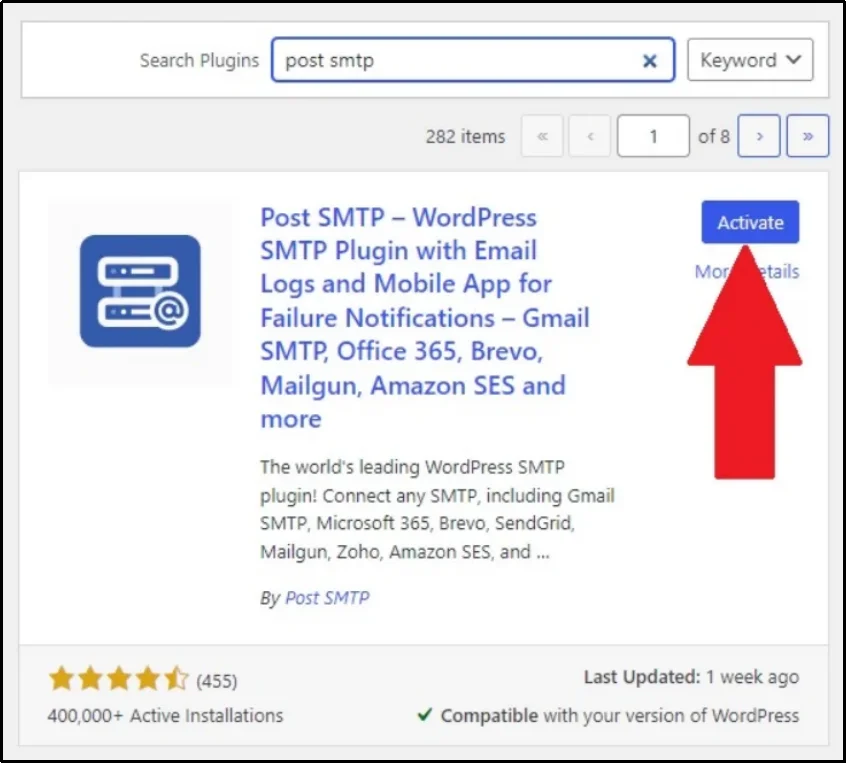Clear the search box using the X icon
847x764 pixels.
[x=651, y=60]
